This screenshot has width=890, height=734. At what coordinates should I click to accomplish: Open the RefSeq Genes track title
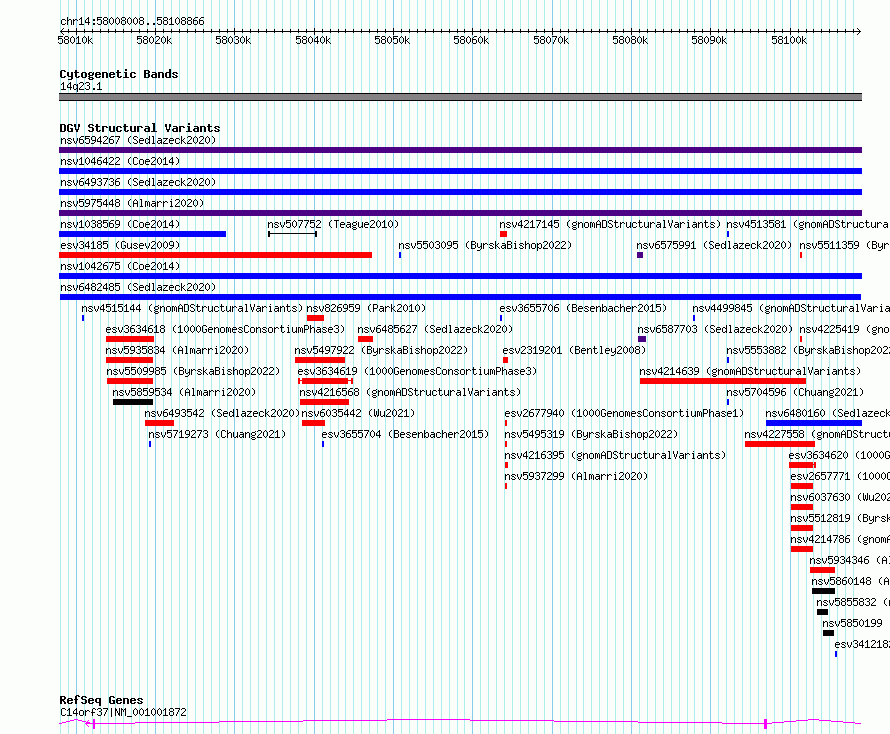pyautogui.click(x=101, y=700)
